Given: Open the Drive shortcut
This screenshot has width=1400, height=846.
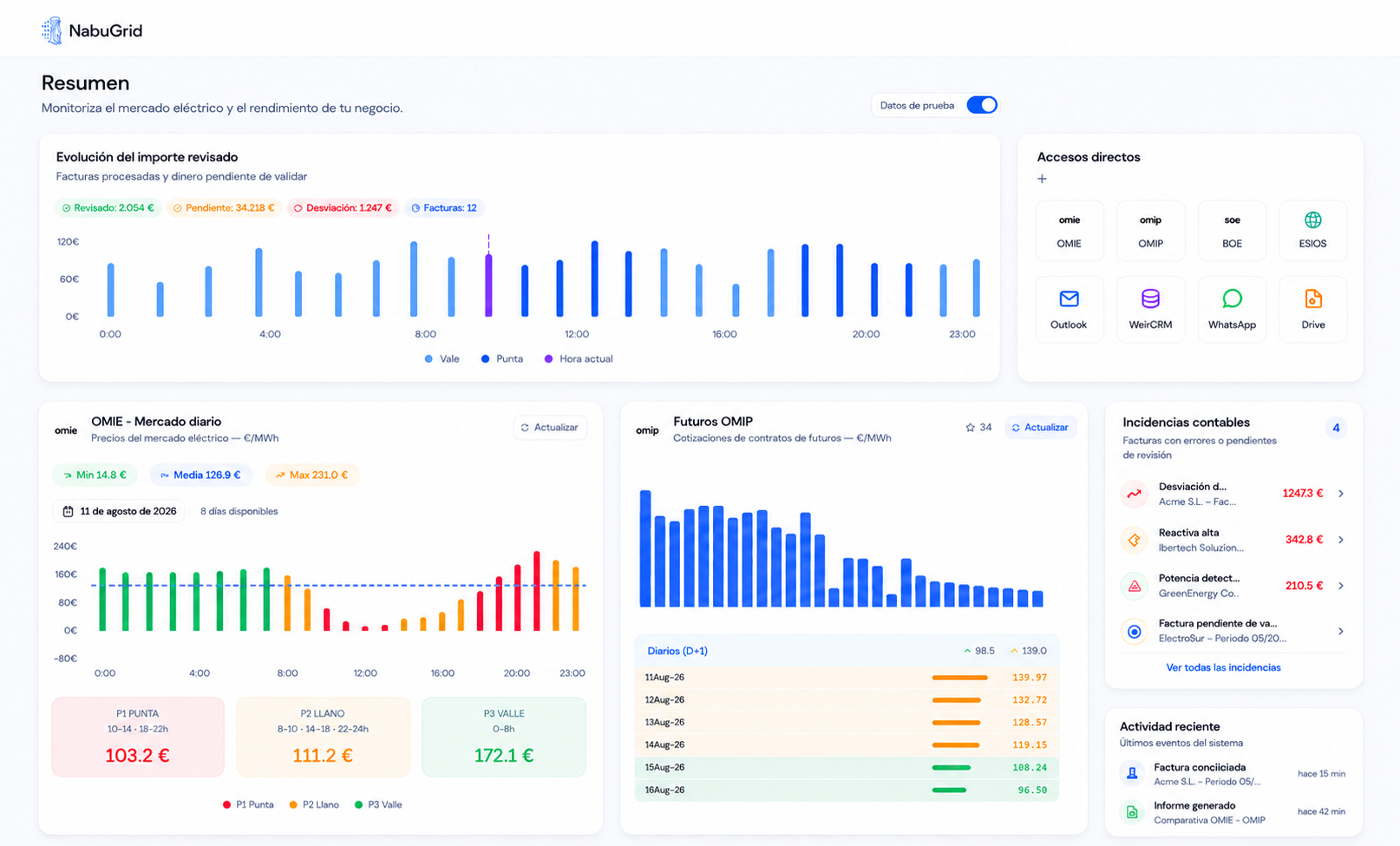Looking at the screenshot, I should click(x=1312, y=310).
